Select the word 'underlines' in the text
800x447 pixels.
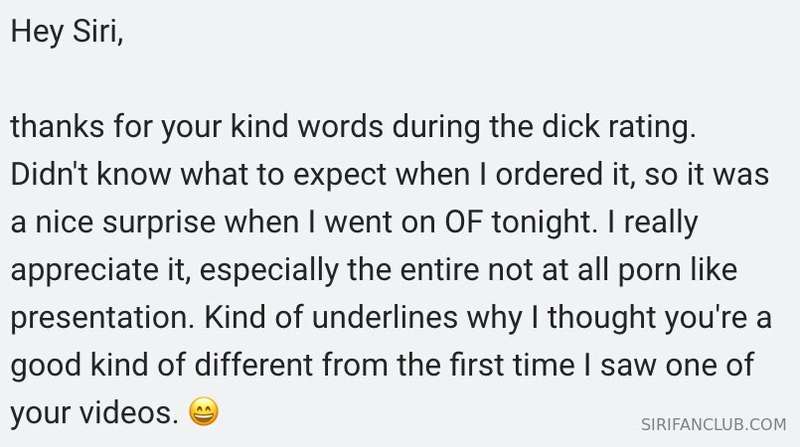click(x=385, y=317)
